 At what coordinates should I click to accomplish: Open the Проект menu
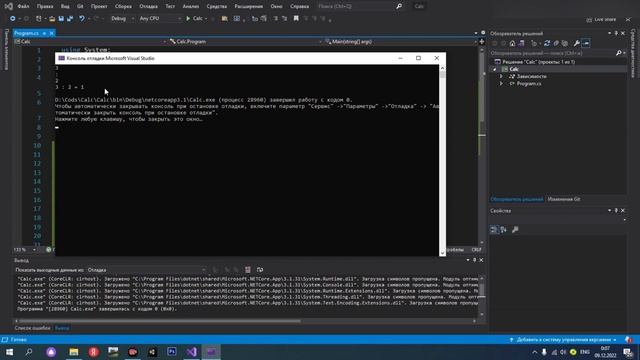[x=99, y=7]
